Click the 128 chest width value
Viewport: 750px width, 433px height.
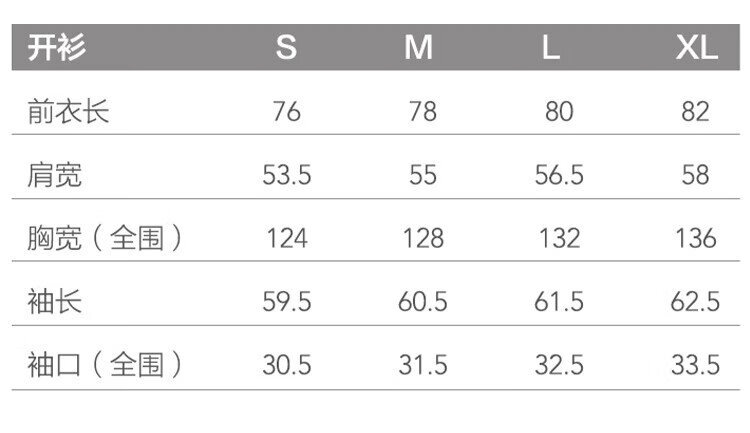click(423, 238)
